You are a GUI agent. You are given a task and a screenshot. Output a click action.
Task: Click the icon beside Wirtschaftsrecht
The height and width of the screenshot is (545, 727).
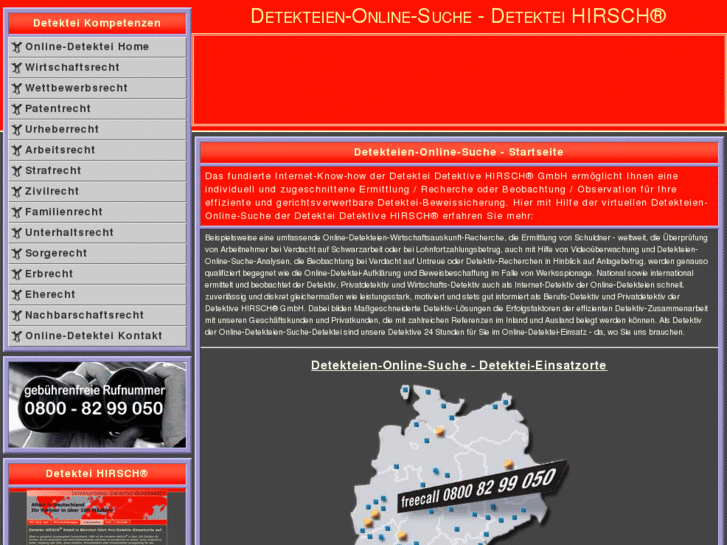tap(17, 68)
